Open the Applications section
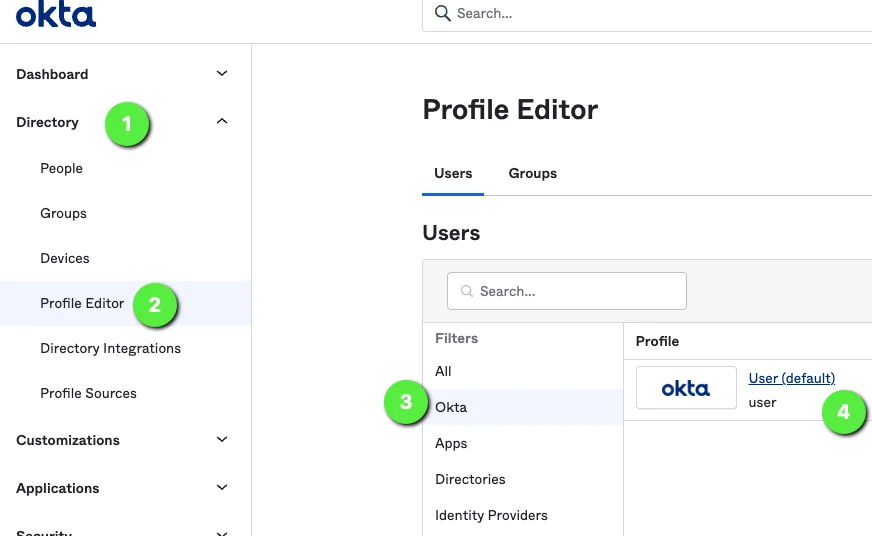872x536 pixels. point(58,488)
